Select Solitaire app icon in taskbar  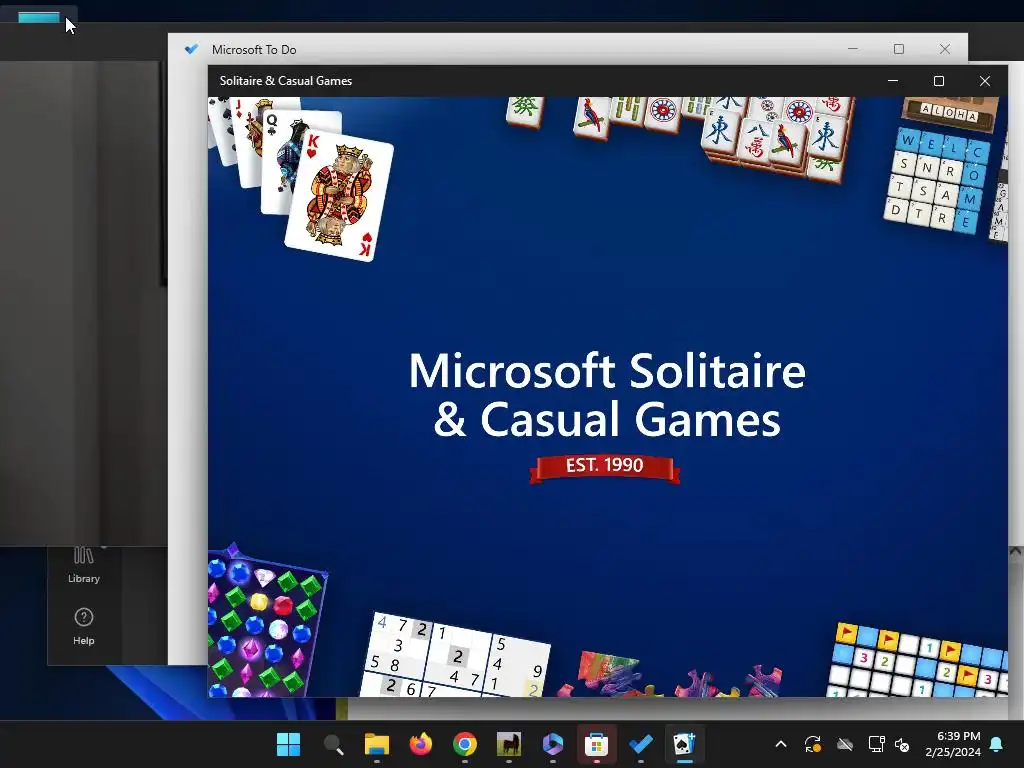click(x=684, y=744)
